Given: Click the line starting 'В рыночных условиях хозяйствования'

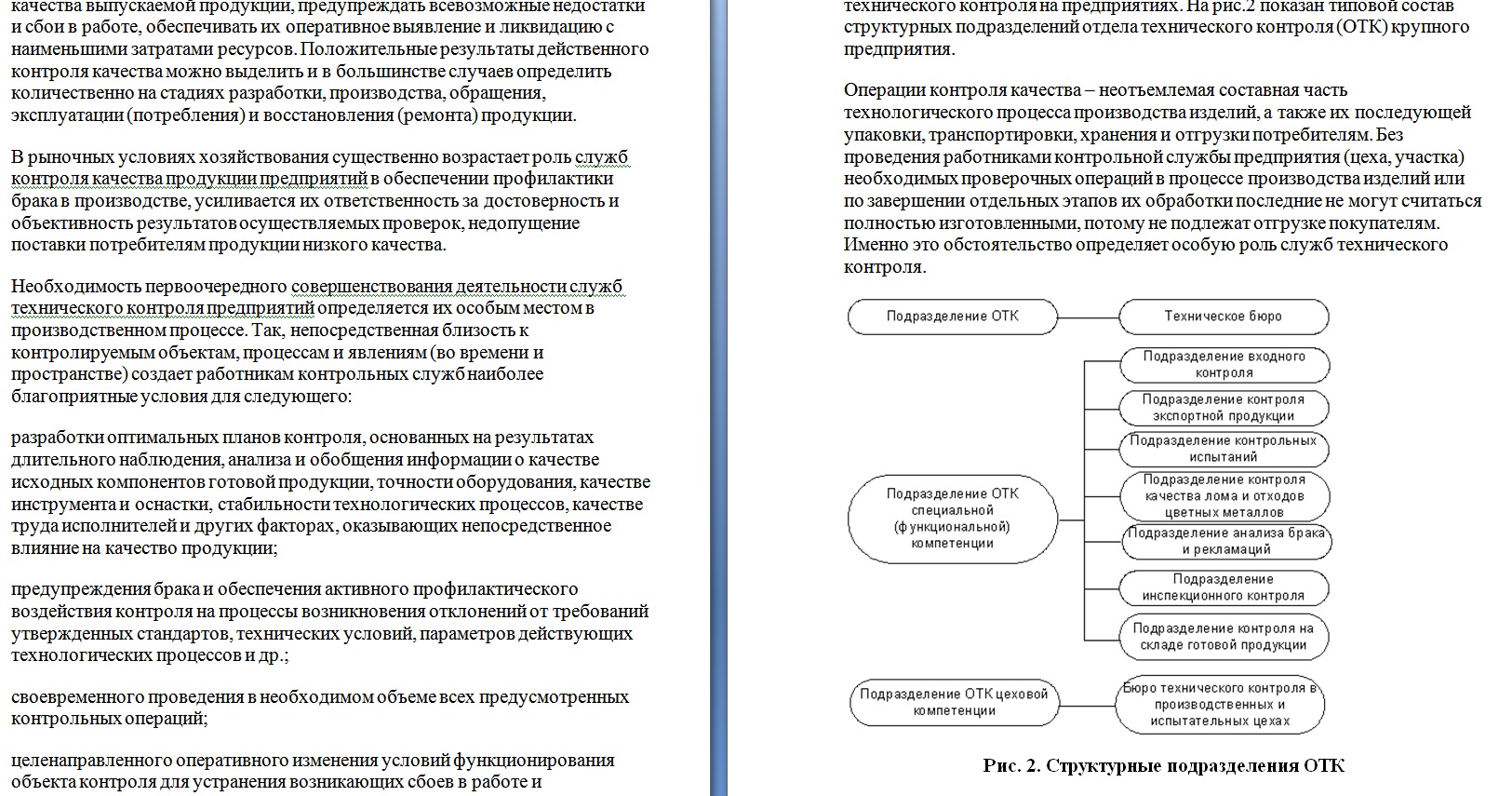Looking at the screenshot, I should 320,157.
